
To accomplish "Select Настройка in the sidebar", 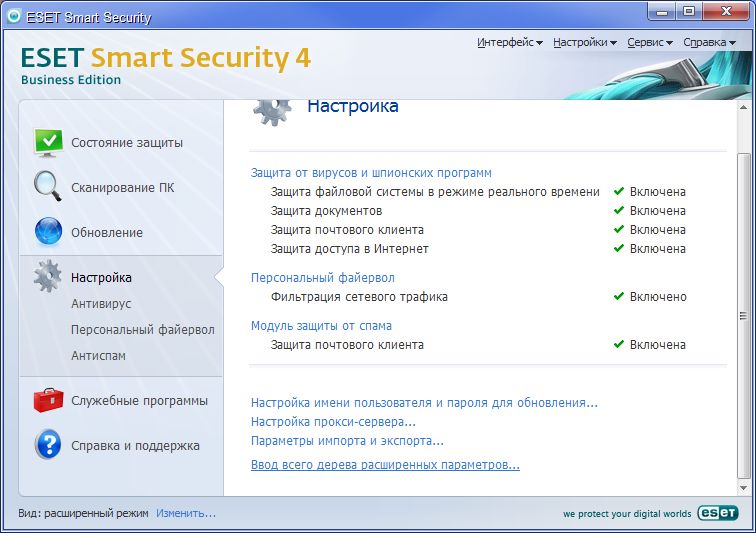I will (101, 278).
